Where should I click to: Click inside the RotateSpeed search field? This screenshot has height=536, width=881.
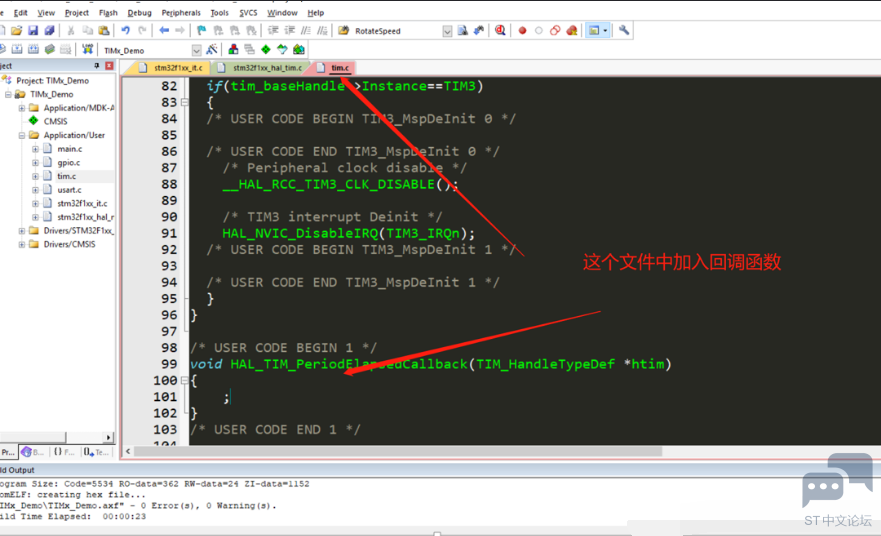pos(397,31)
